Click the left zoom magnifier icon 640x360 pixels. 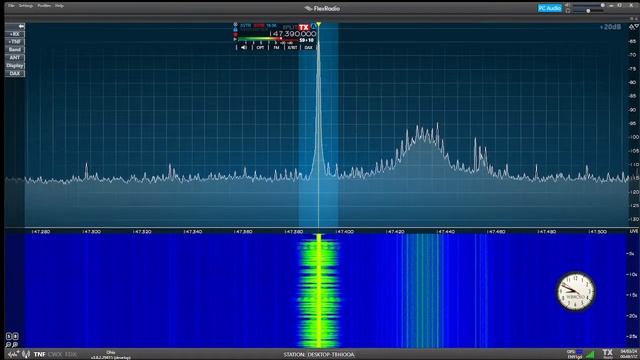8,345
